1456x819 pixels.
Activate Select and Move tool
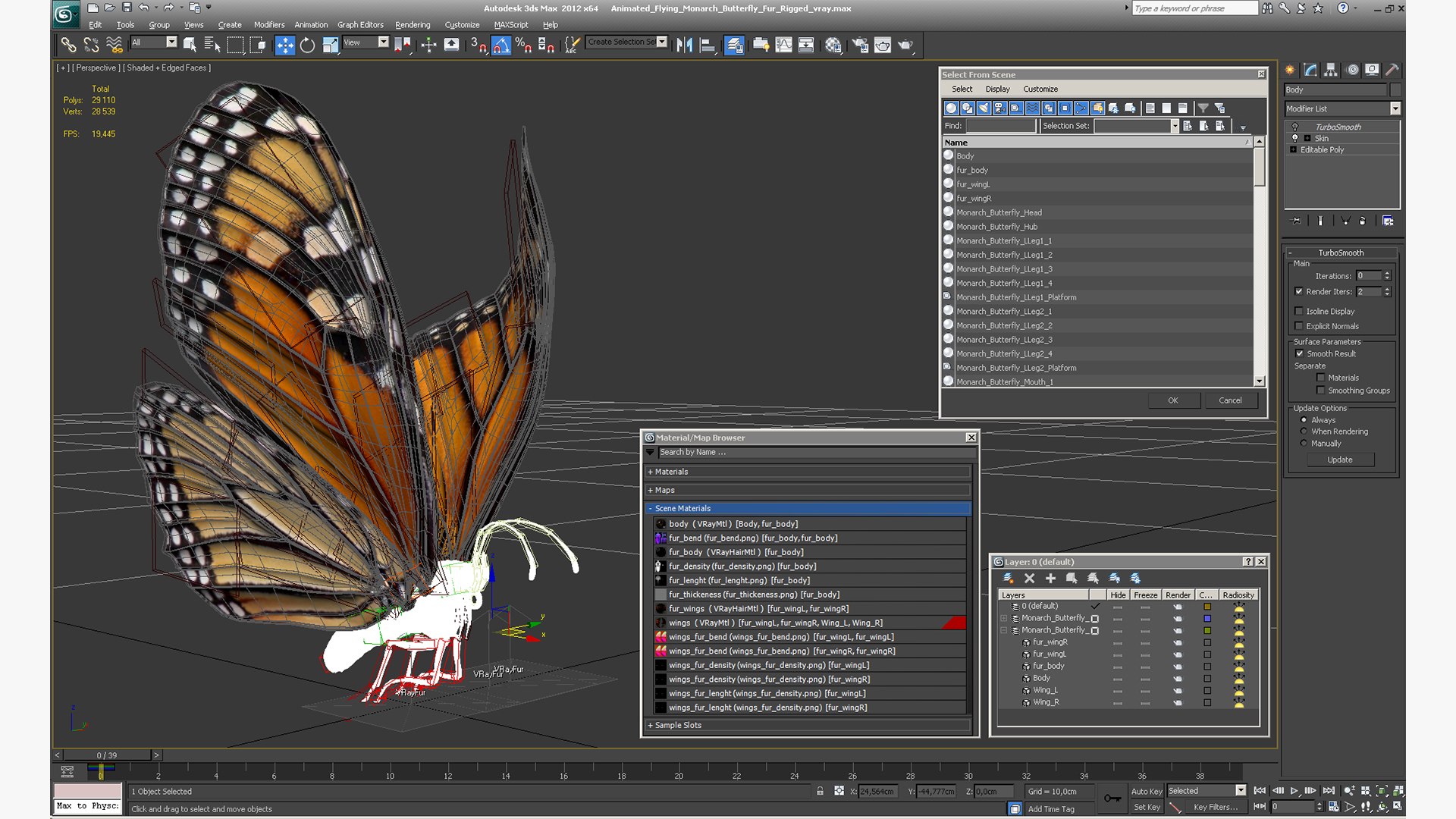(284, 45)
